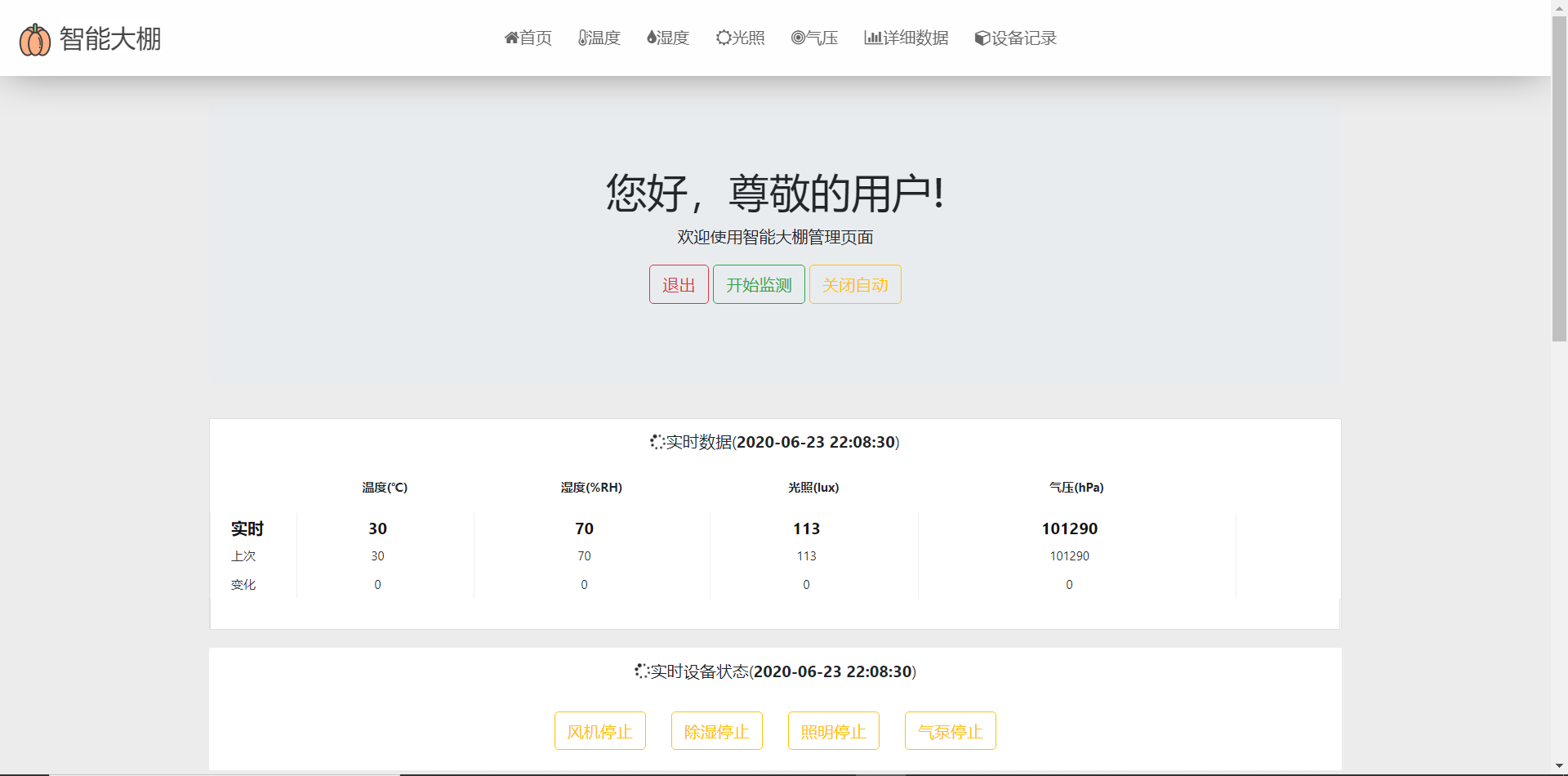Click the pumpkin logo icon
The image size is (1568, 776).
(x=35, y=39)
